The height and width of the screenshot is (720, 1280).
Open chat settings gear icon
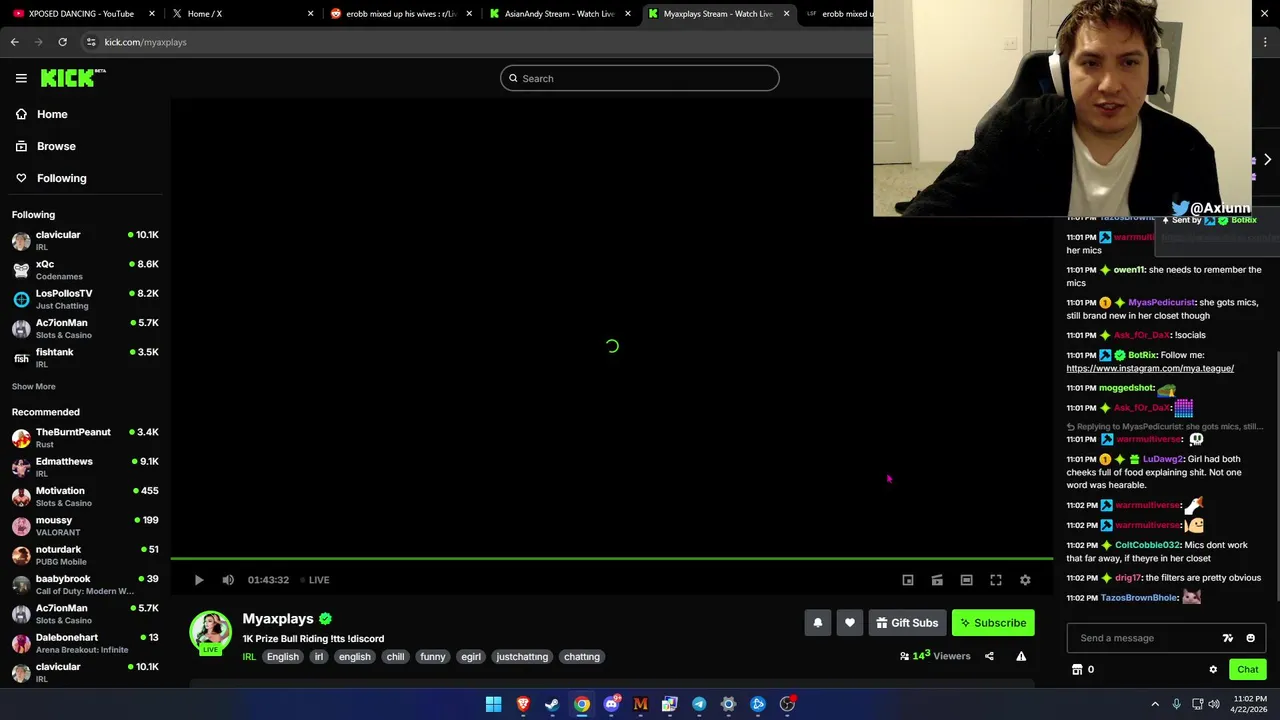pyautogui.click(x=1213, y=670)
